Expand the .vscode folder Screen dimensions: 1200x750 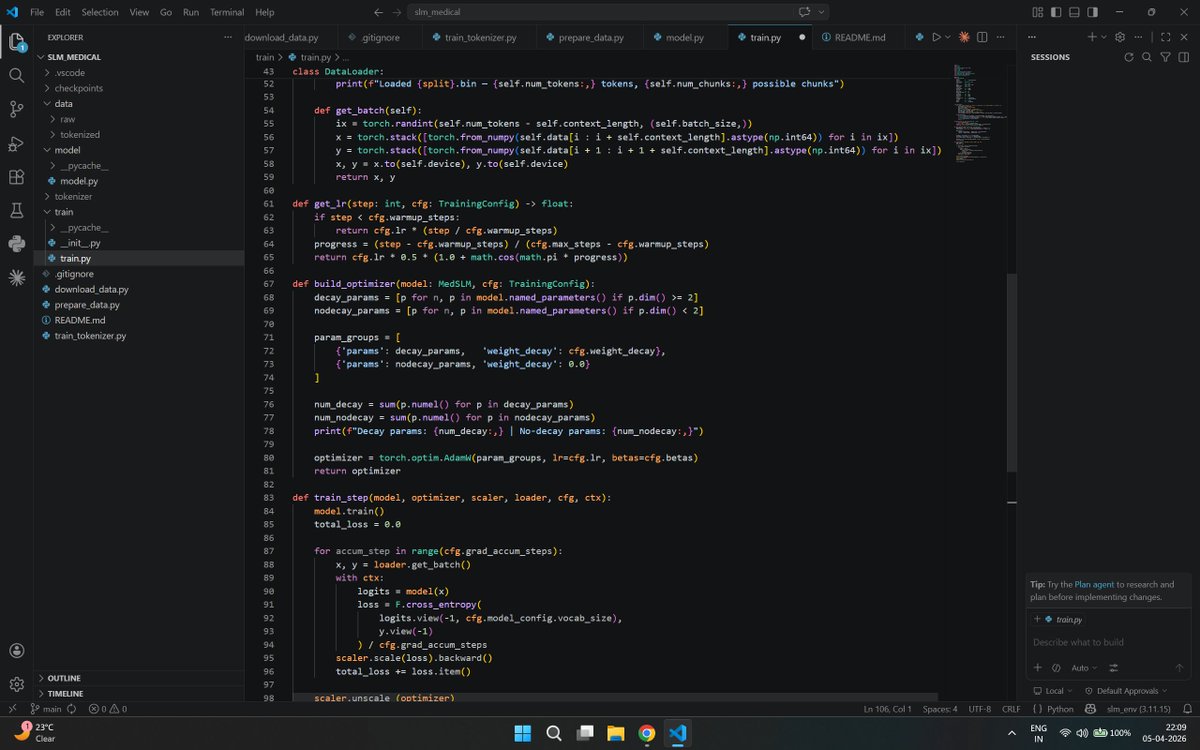pyautogui.click(x=138, y=73)
